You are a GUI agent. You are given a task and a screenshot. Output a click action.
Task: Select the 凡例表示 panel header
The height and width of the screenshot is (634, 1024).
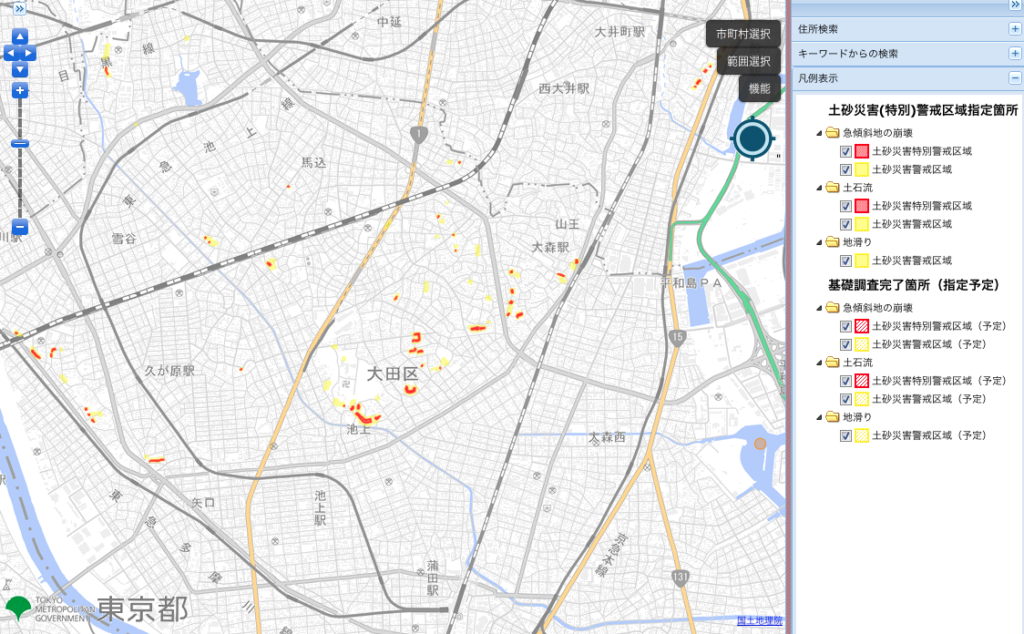click(x=907, y=78)
